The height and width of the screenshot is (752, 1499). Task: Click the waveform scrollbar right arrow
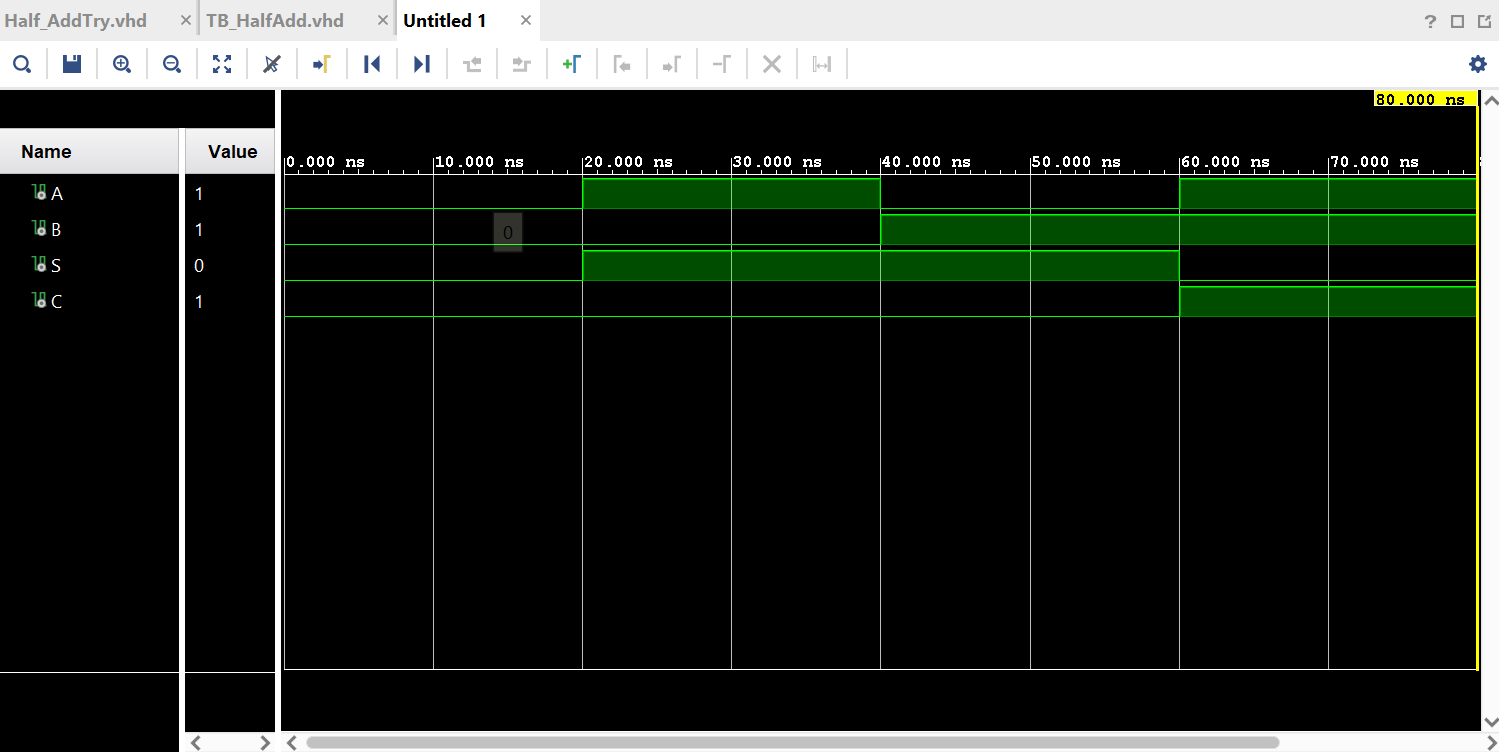click(1468, 743)
